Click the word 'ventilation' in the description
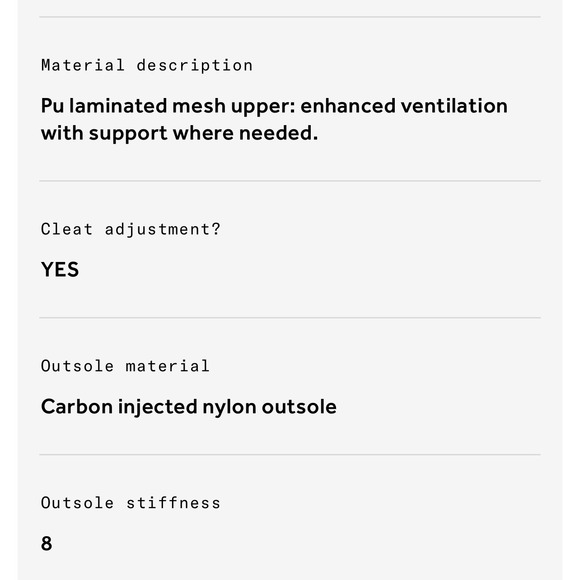The width and height of the screenshot is (580, 580). point(454,106)
